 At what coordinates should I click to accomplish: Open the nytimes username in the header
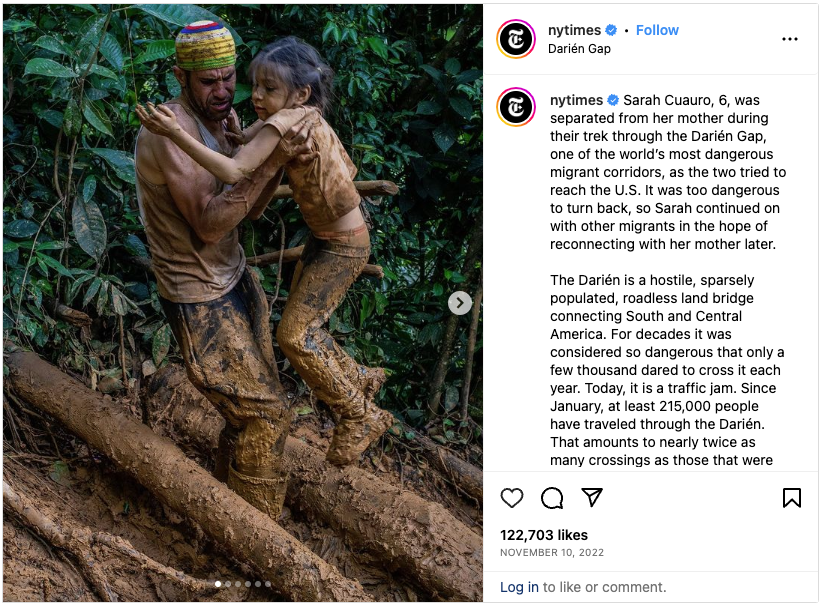point(575,30)
